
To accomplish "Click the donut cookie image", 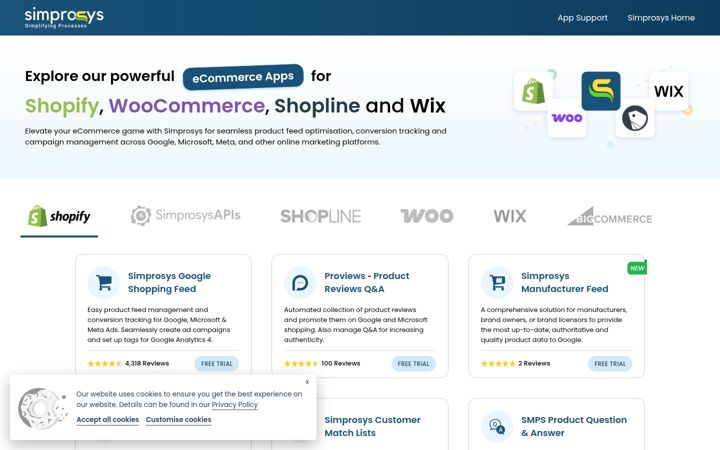I will pyautogui.click(x=42, y=408).
